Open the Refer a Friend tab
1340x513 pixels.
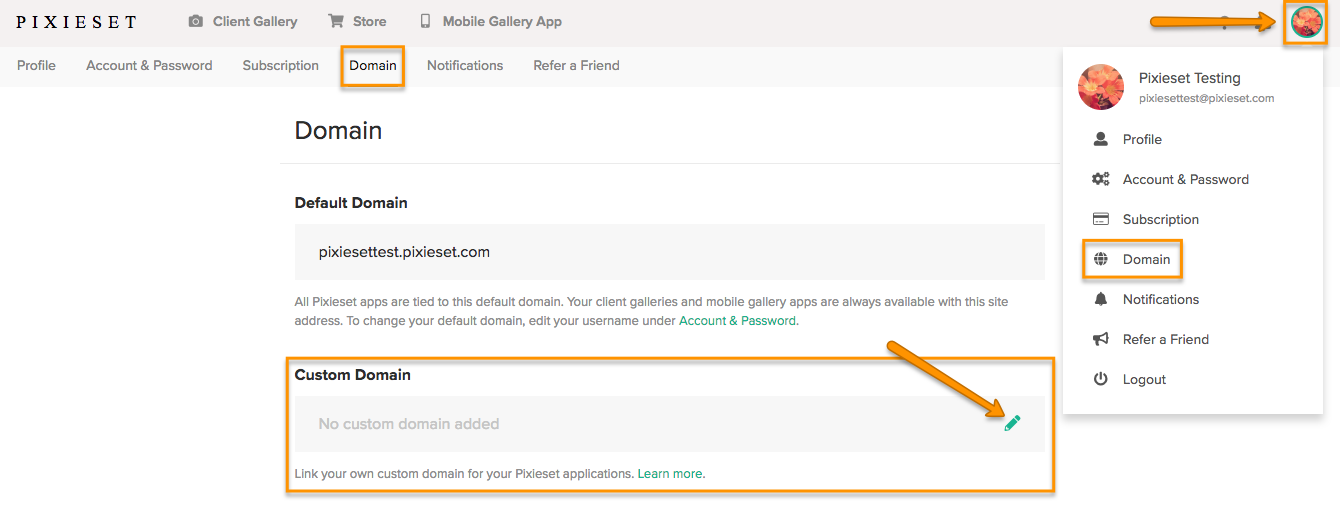pos(576,65)
